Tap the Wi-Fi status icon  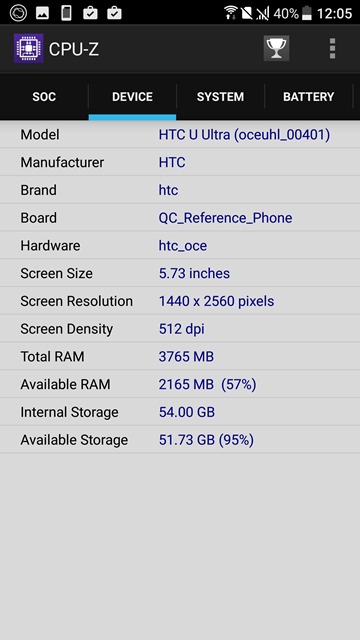tap(231, 13)
